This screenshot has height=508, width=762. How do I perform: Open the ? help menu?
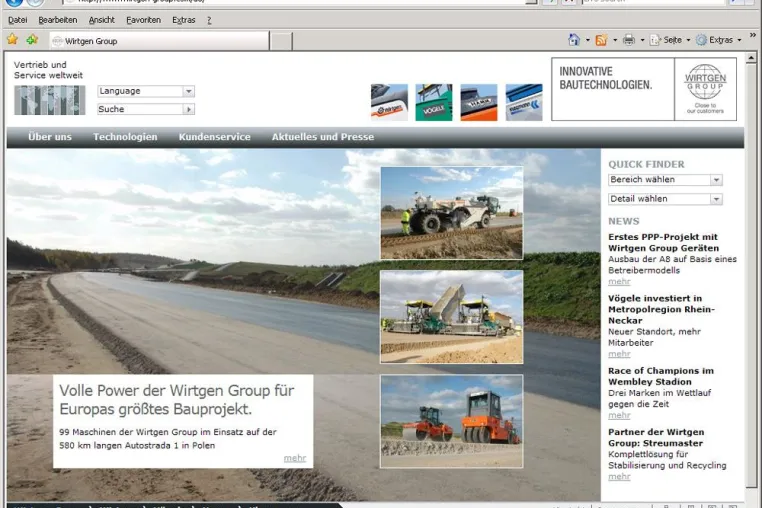(x=209, y=20)
